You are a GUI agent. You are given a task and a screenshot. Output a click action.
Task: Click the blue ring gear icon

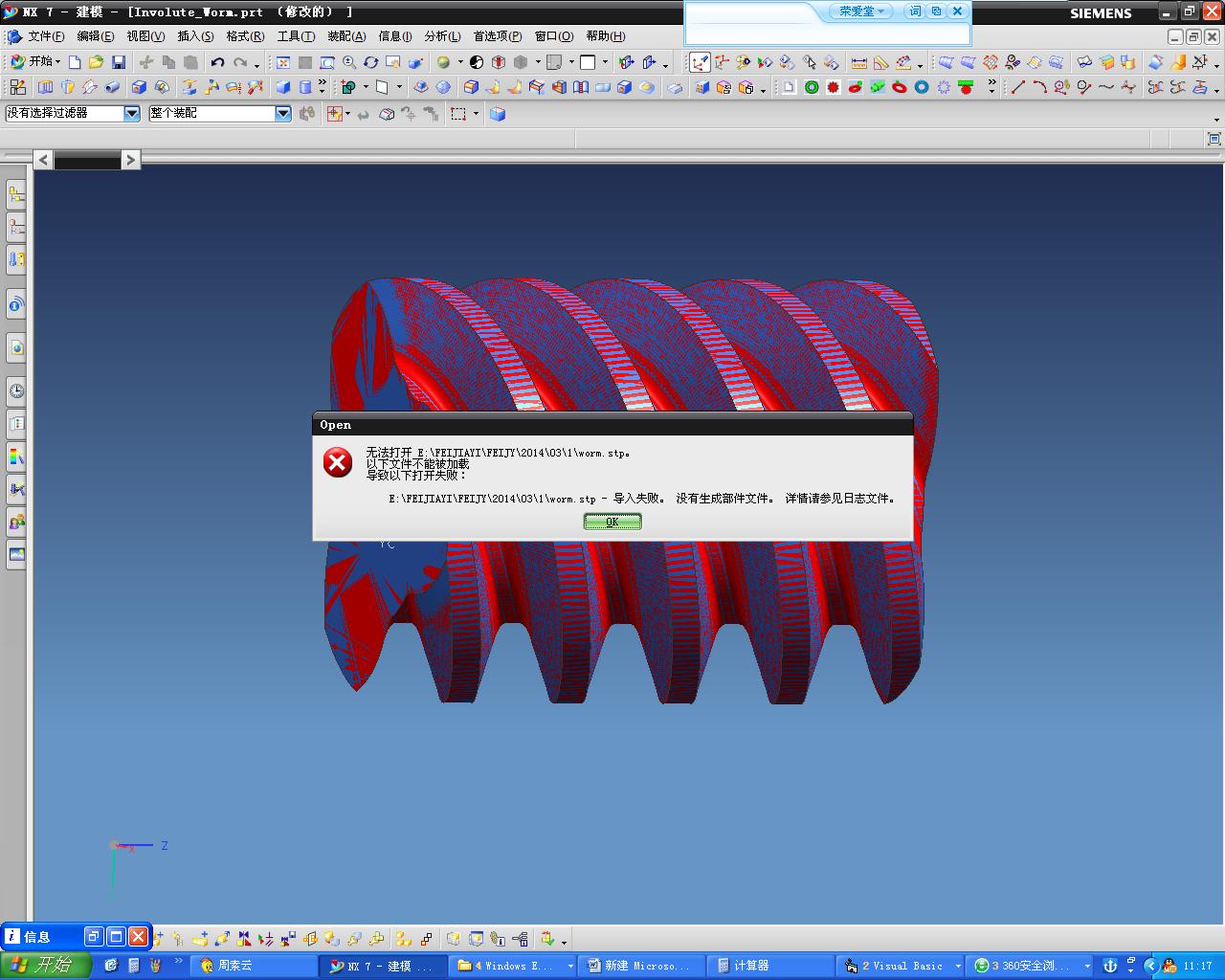coord(922,87)
